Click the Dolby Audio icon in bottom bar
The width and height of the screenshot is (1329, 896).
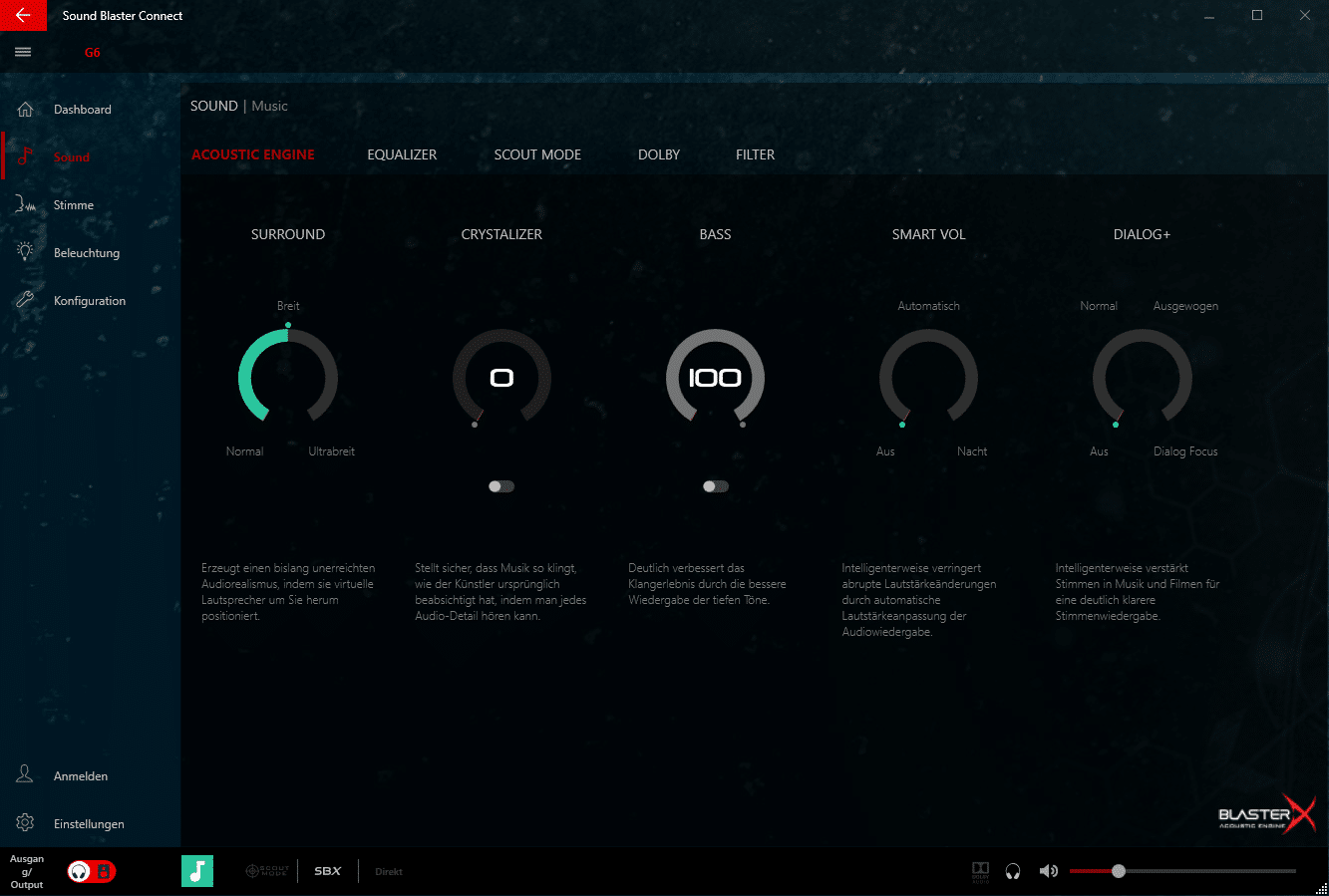pyautogui.click(x=980, y=871)
